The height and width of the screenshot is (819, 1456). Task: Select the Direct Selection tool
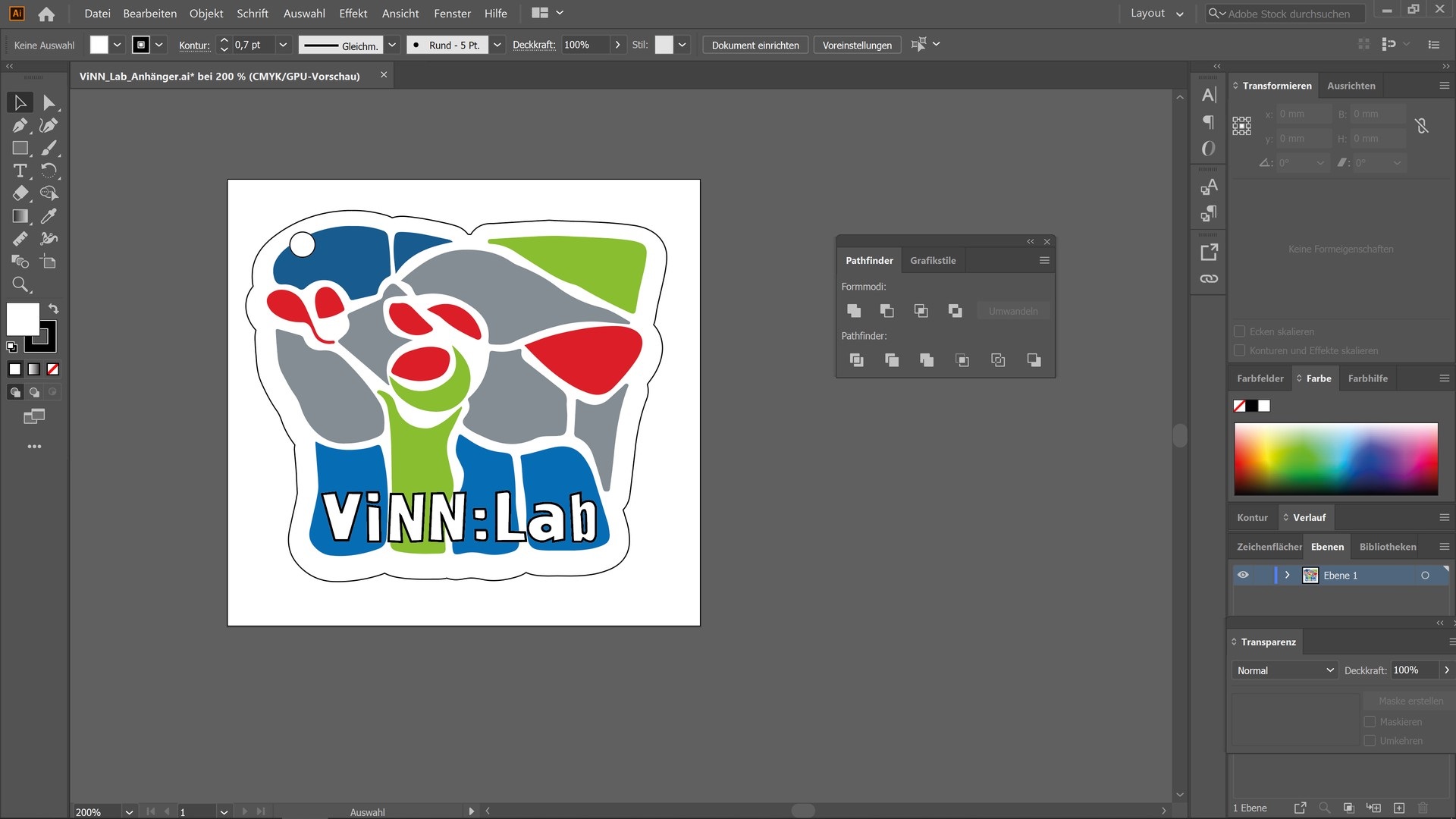click(x=49, y=102)
